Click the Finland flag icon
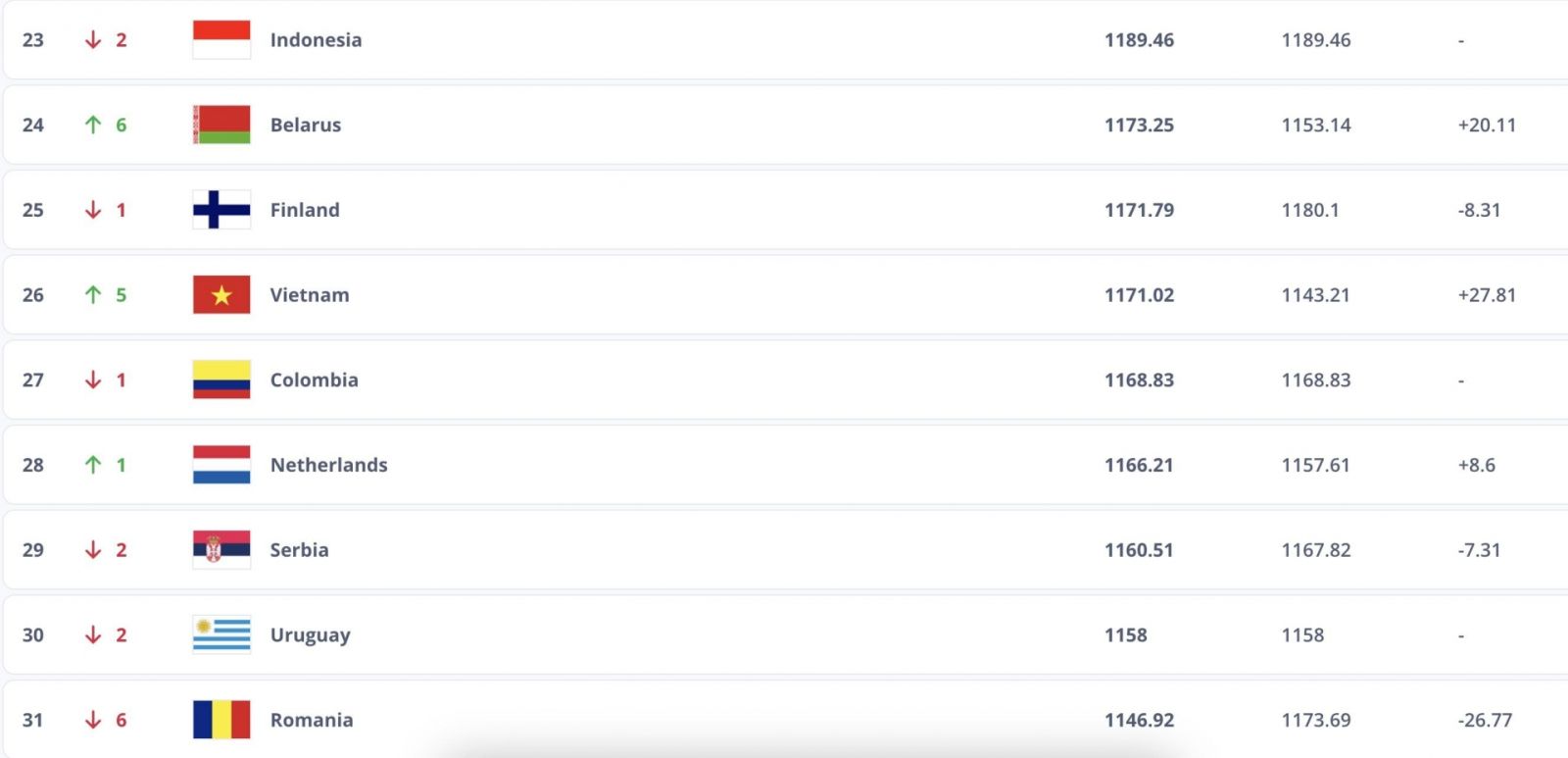This screenshot has height=758, width=1568. tap(221, 210)
